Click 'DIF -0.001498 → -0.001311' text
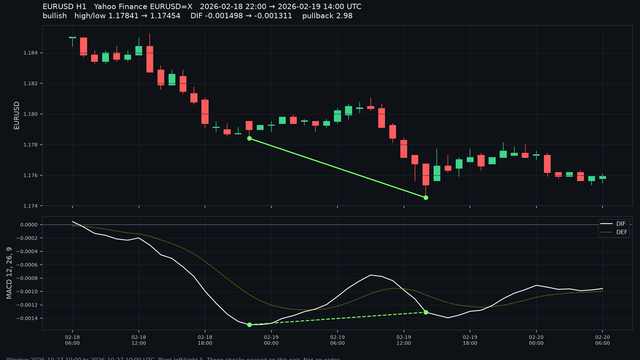 point(241,16)
